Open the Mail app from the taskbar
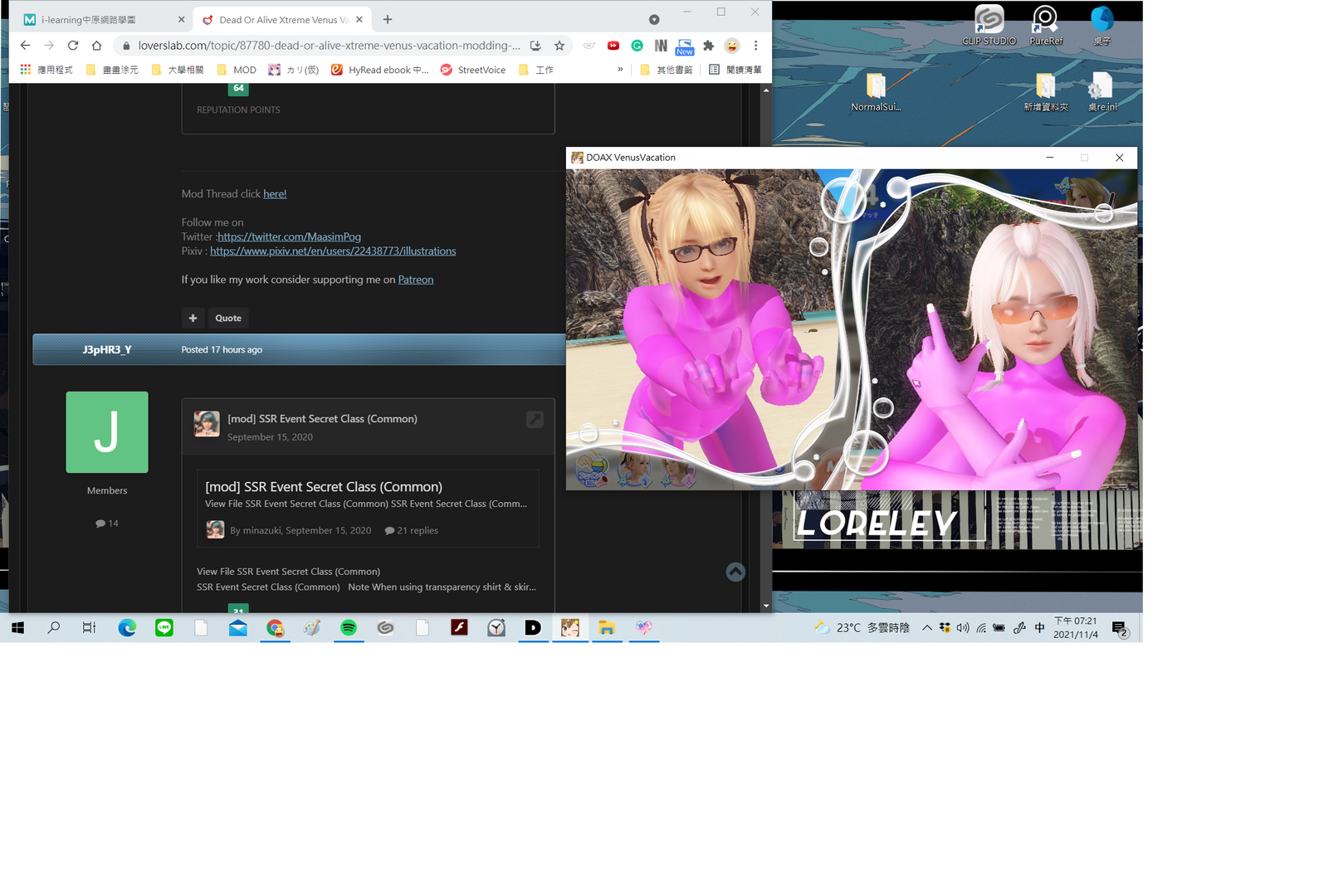Screen dimensions: 1319x896 click(238, 628)
